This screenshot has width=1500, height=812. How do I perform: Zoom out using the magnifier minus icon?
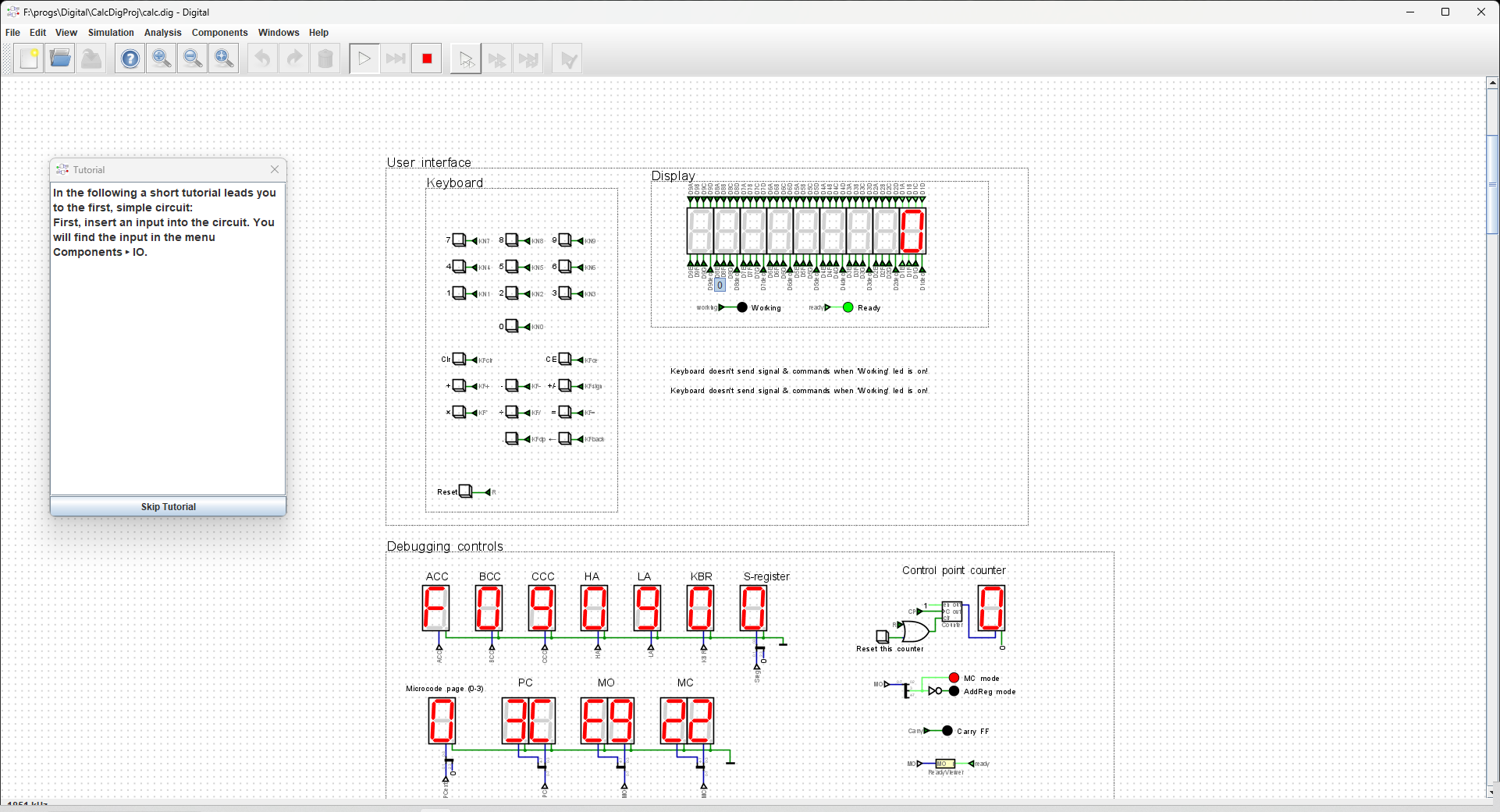(193, 59)
